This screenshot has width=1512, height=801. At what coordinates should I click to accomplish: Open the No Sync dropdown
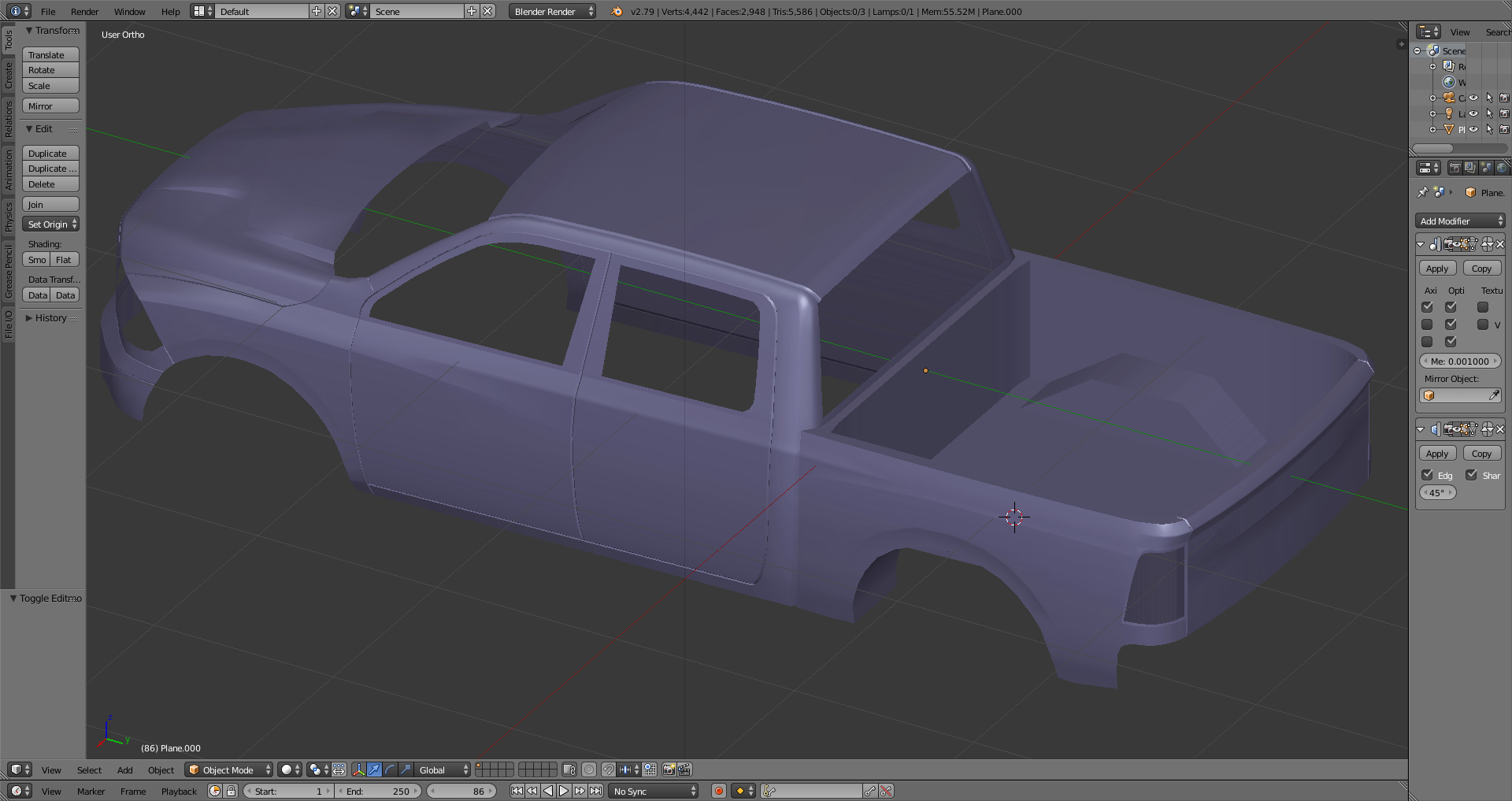point(654,791)
